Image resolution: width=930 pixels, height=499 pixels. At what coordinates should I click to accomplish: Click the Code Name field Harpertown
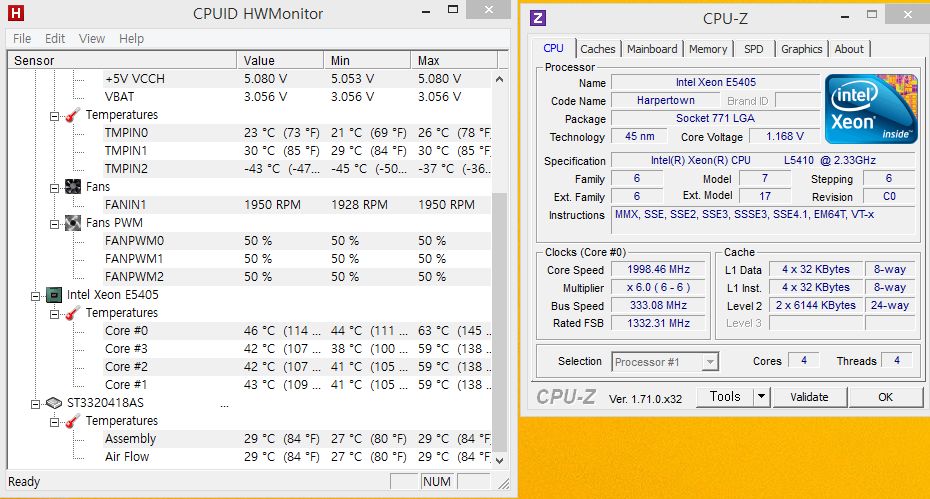[665, 100]
